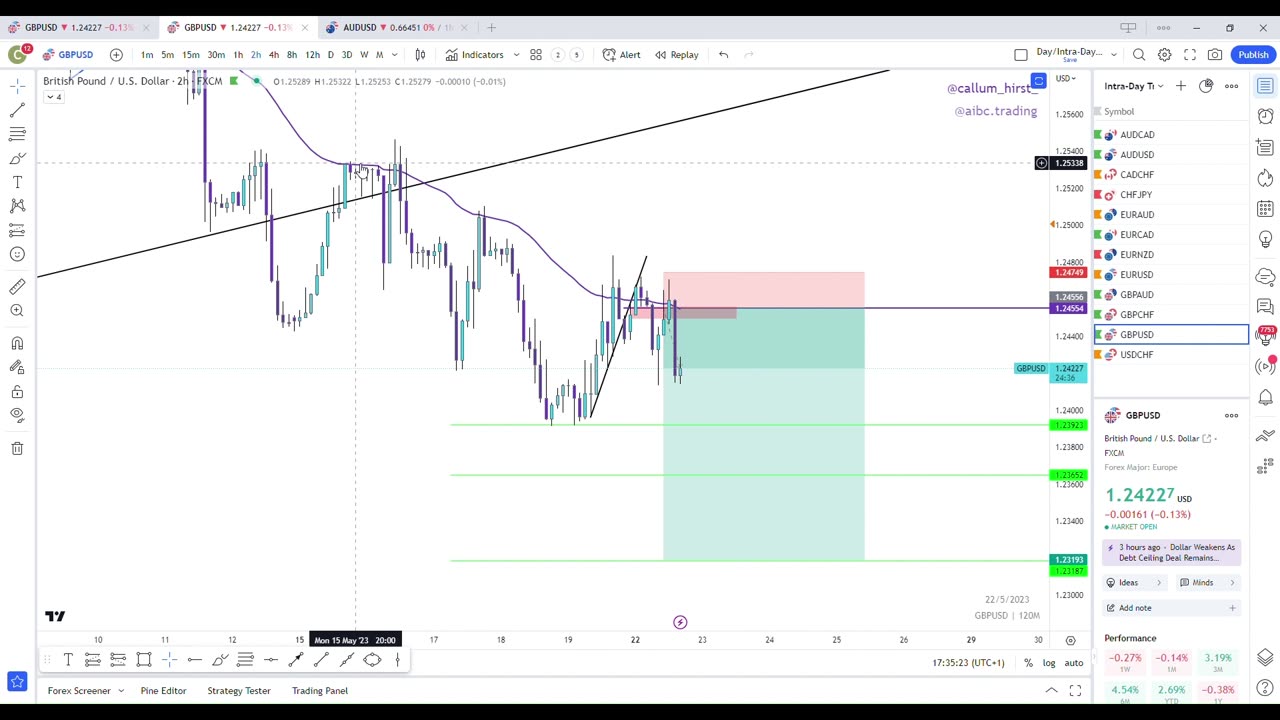Select the Text annotation tool in left toolbar
The width and height of the screenshot is (1280, 720).
click(x=17, y=182)
